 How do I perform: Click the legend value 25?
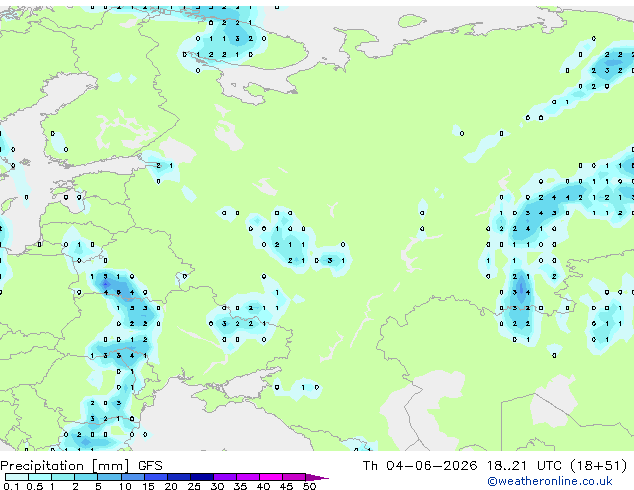[x=194, y=486]
